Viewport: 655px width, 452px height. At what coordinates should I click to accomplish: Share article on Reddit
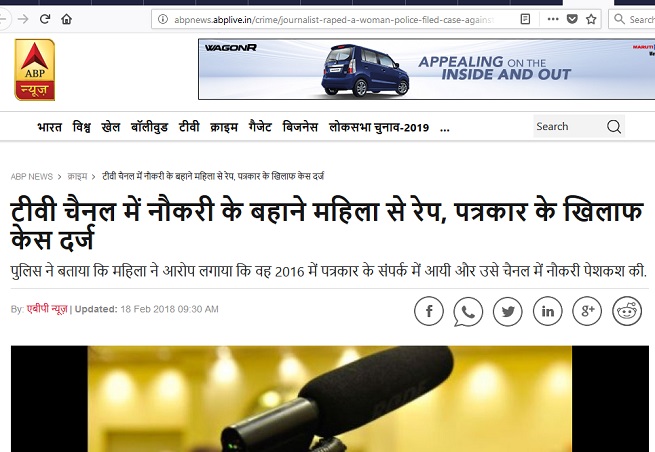tap(627, 311)
